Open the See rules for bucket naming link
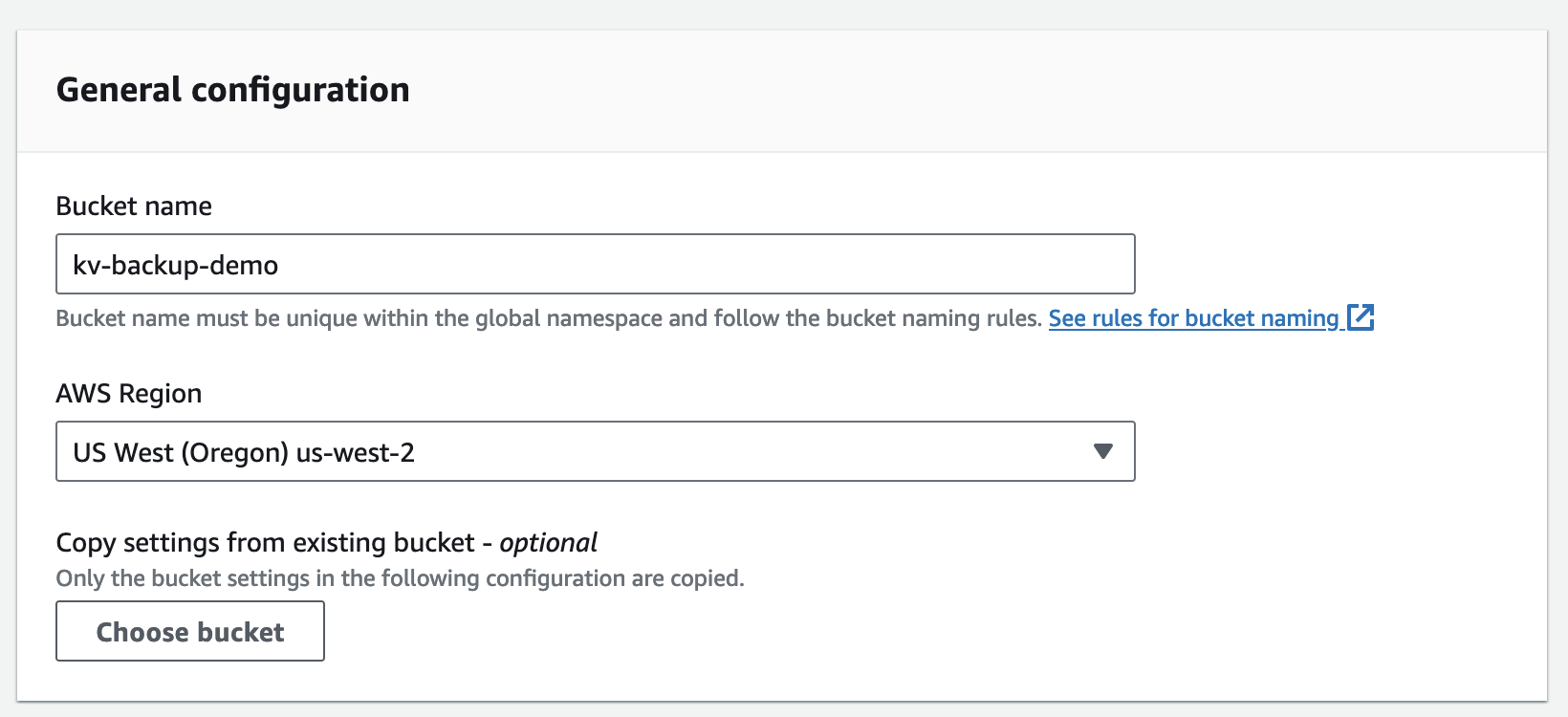This screenshot has width=1568, height=717. click(1193, 318)
